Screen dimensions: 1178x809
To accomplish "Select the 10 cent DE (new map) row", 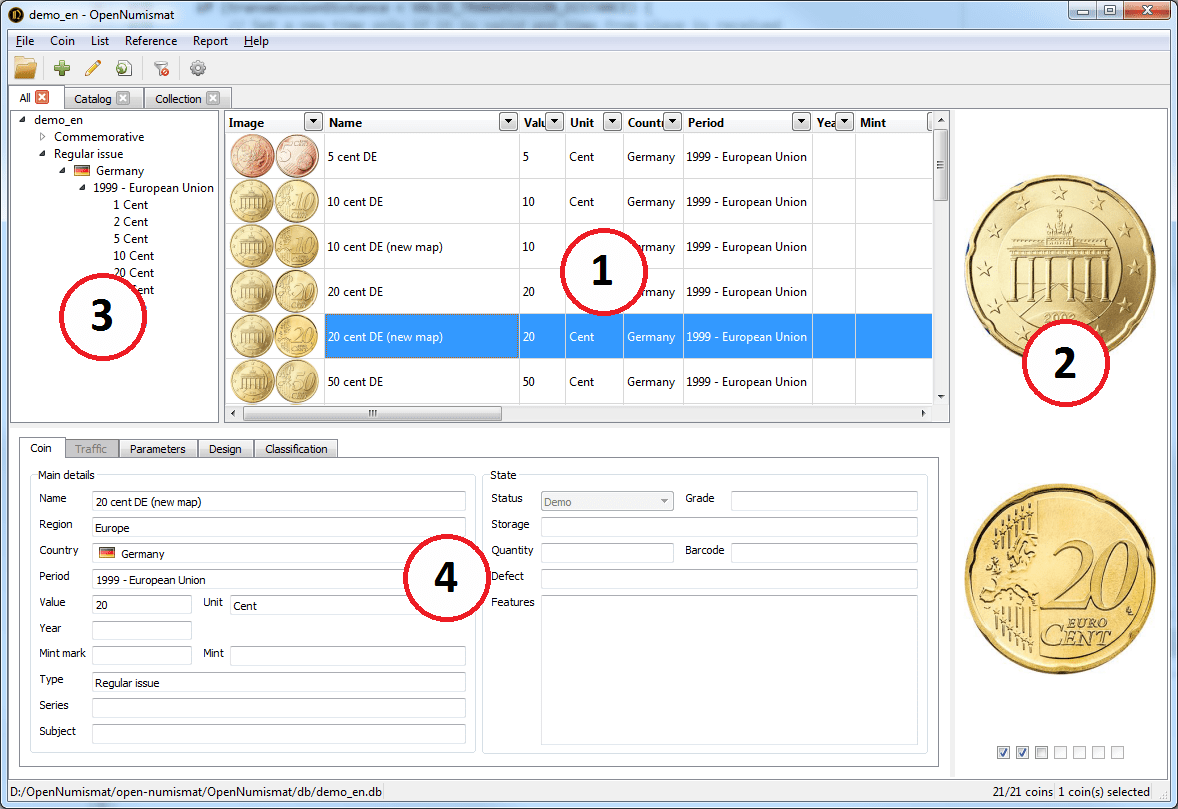I will click(x=578, y=246).
